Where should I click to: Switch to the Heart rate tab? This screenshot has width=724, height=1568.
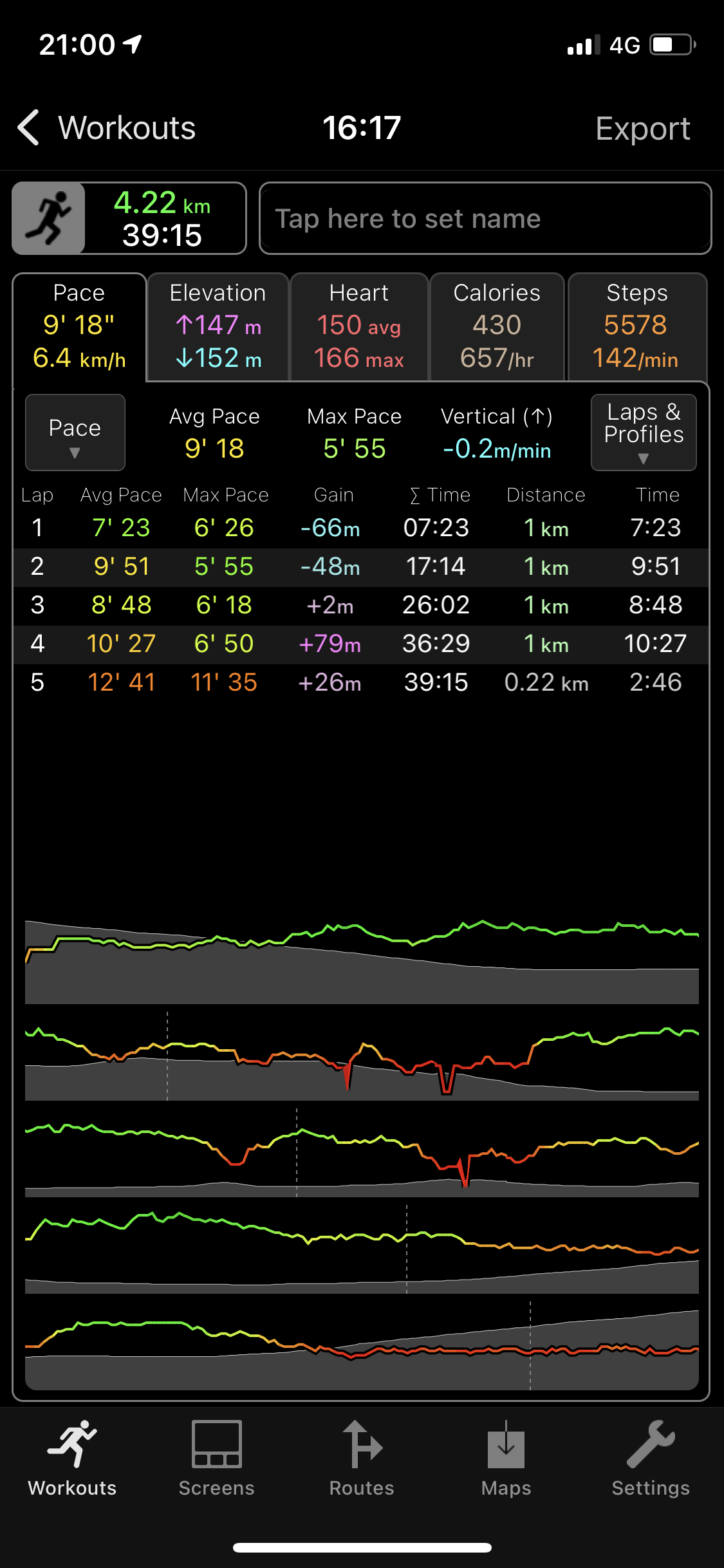coord(359,327)
